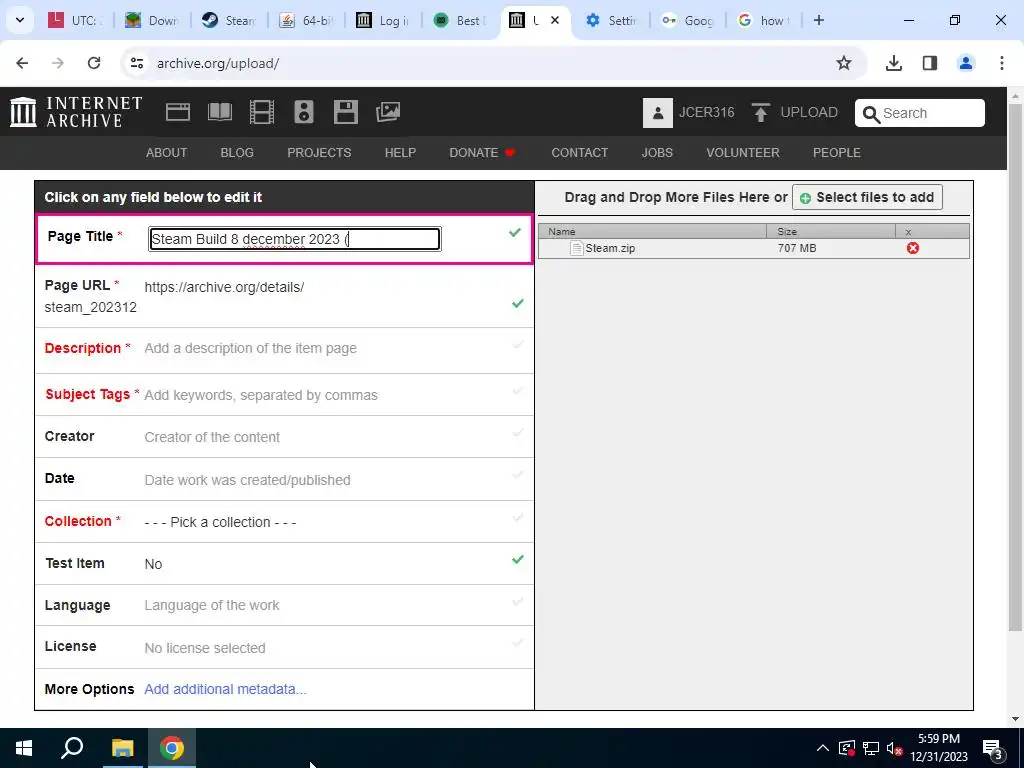Switch to the Download tab
This screenshot has width=1024, height=768.
(x=153, y=20)
